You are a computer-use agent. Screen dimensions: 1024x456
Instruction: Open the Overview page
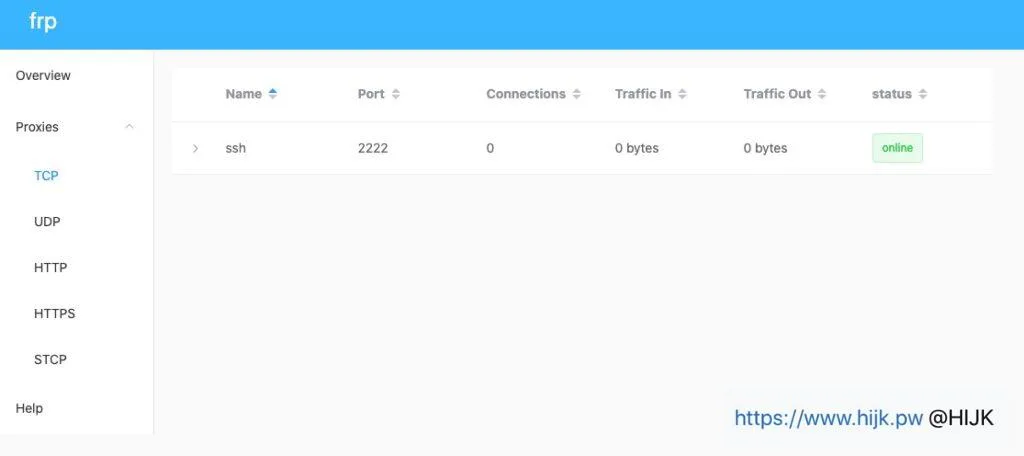pyautogui.click(x=43, y=76)
